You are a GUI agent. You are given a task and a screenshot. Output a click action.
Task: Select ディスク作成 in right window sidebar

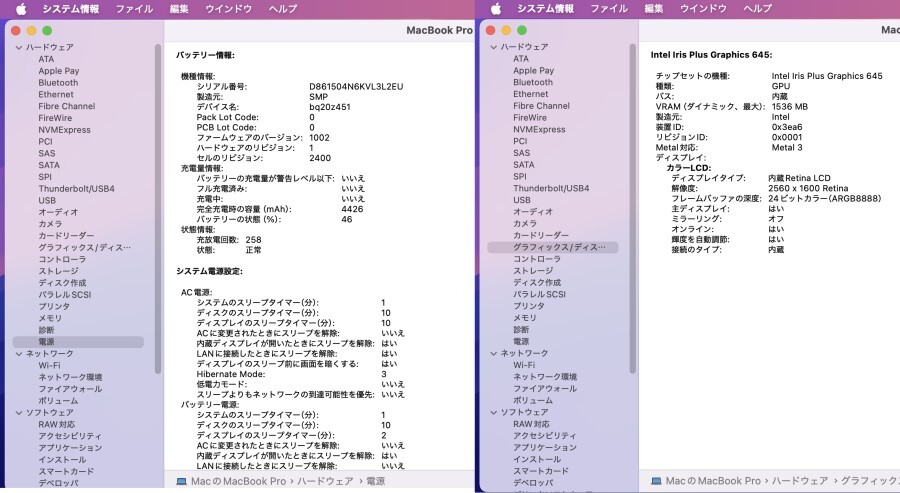click(537, 282)
